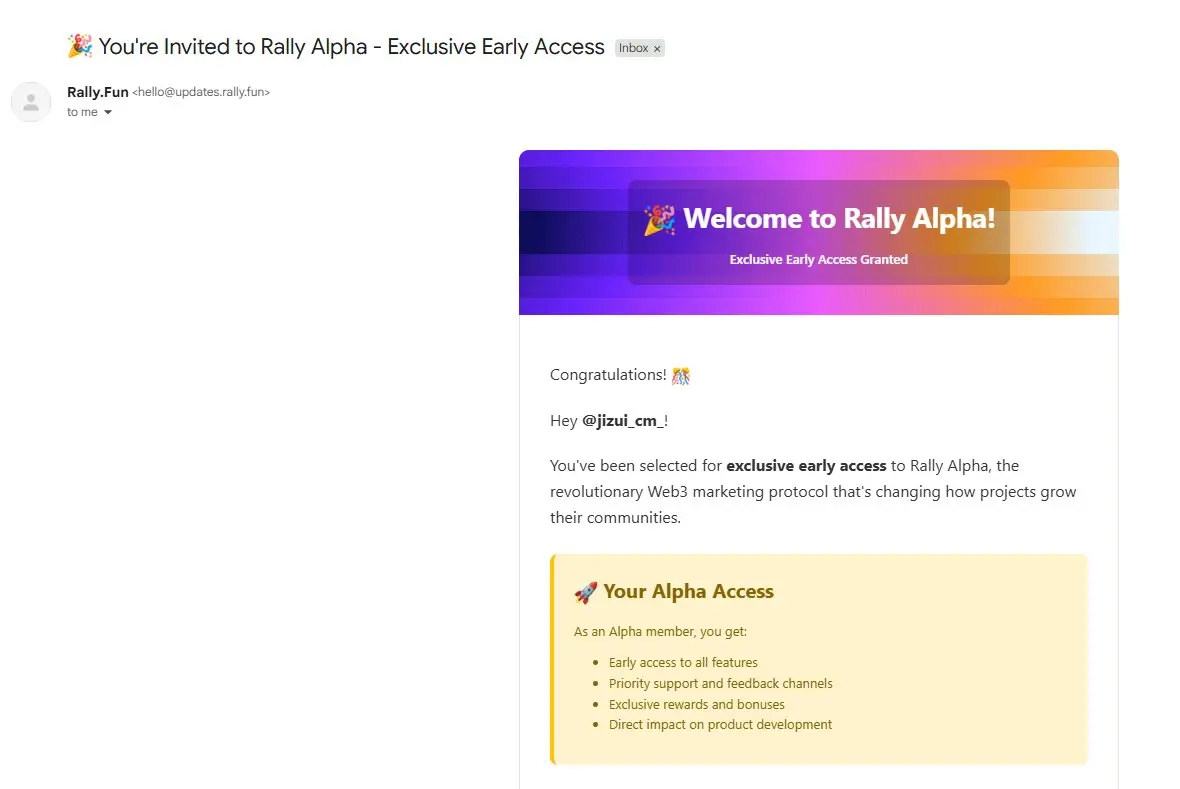1180x789 pixels.
Task: Click 'Early access to all features' bullet
Action: [x=683, y=662]
